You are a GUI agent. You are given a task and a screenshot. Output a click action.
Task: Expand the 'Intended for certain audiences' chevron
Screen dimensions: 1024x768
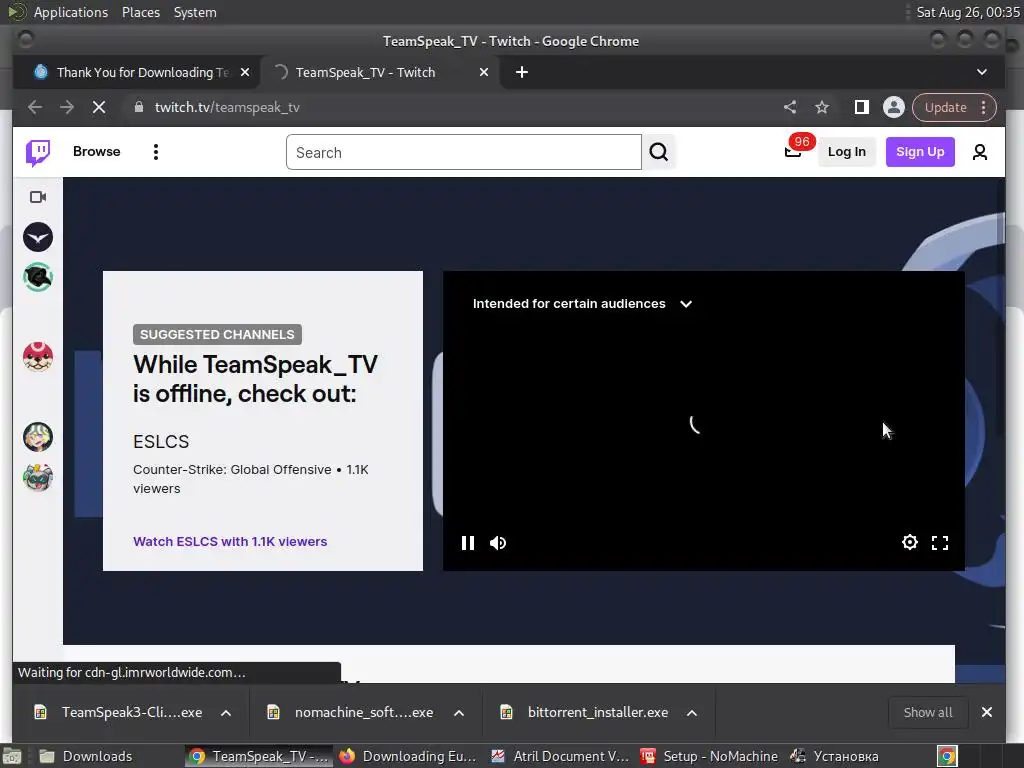[x=686, y=304]
